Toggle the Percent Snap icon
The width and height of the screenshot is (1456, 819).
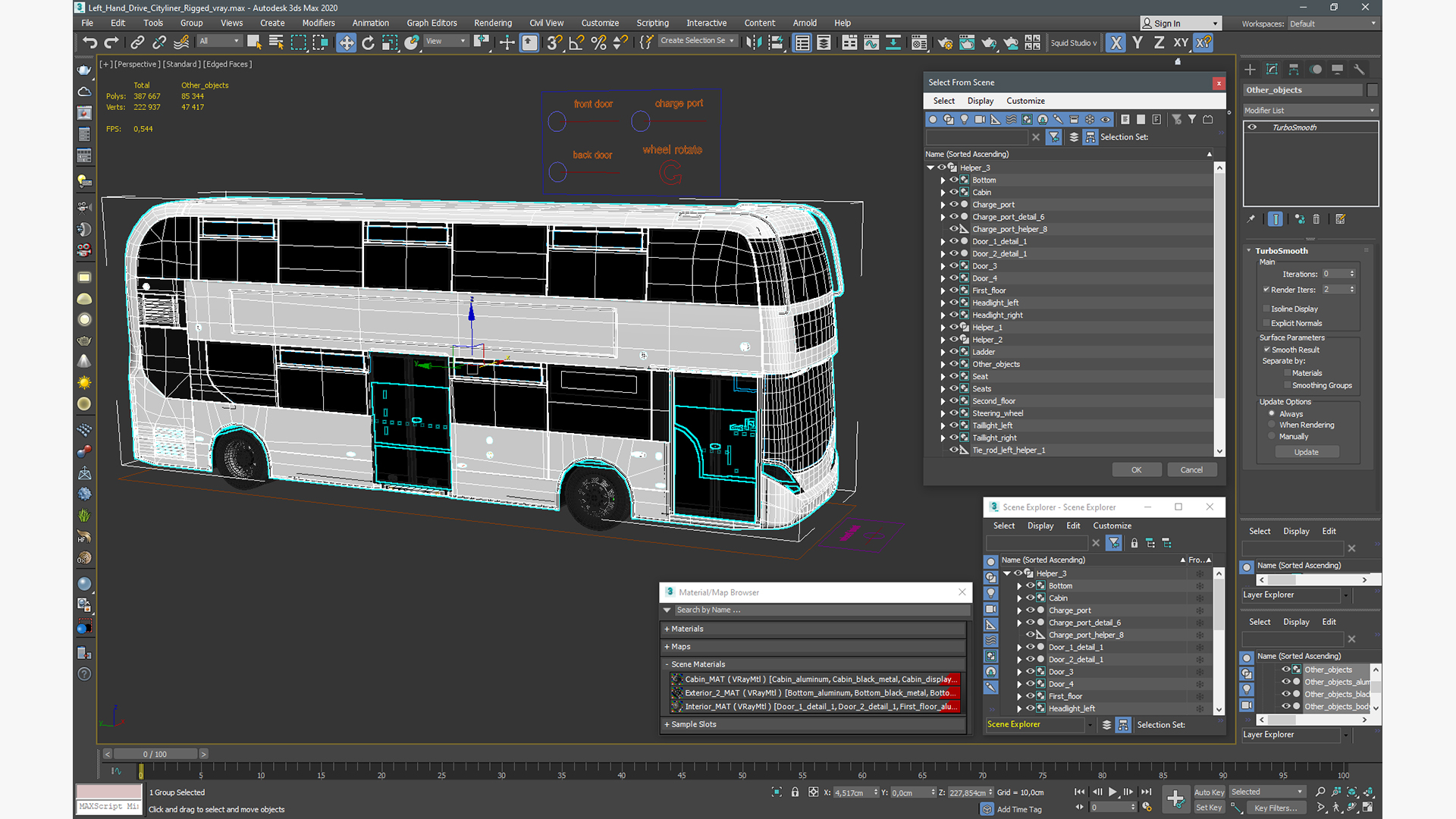[598, 42]
